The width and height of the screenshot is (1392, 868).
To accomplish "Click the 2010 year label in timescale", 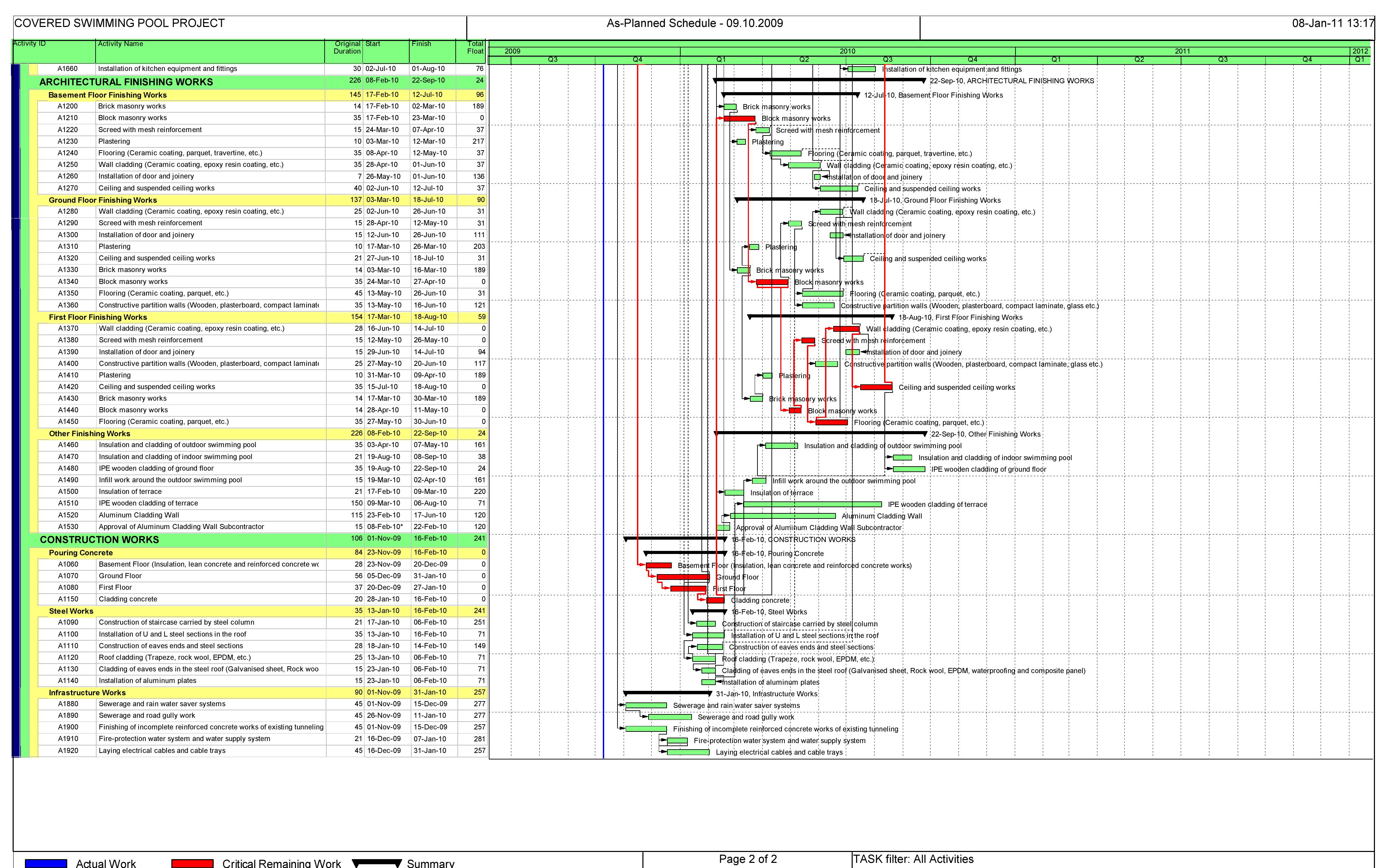I will pos(847,51).
